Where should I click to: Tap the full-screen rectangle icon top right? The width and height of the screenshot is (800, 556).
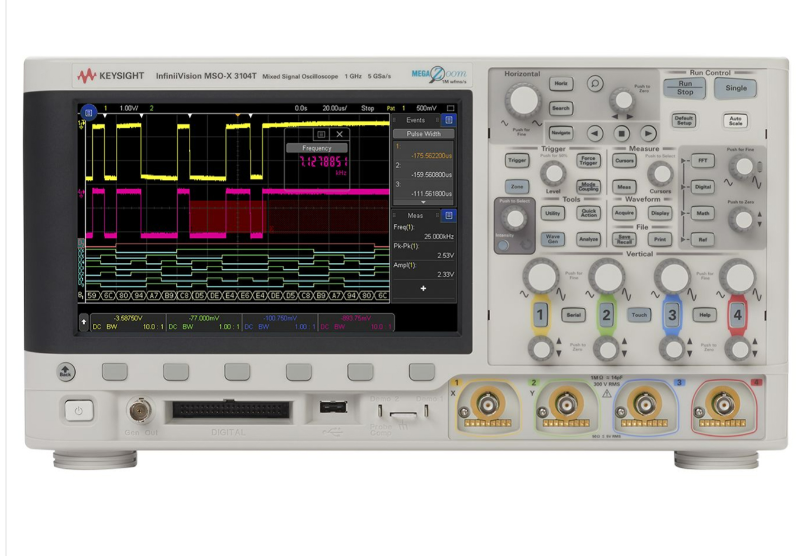pyautogui.click(x=451, y=108)
